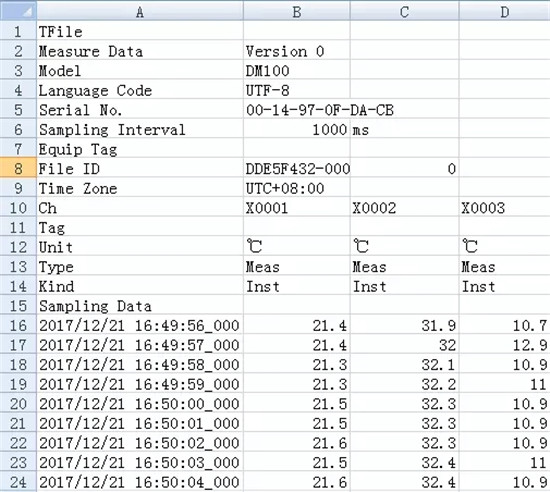Select the X0002 channel cell
This screenshot has width=550, height=492.
(x=404, y=207)
